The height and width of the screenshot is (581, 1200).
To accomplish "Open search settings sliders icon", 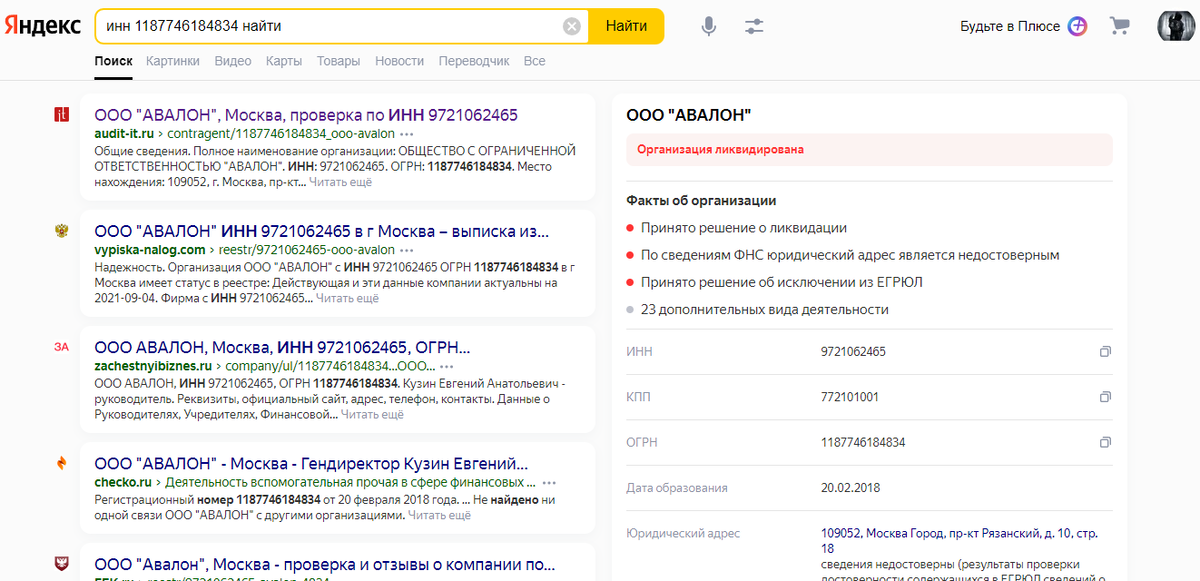I will (754, 27).
